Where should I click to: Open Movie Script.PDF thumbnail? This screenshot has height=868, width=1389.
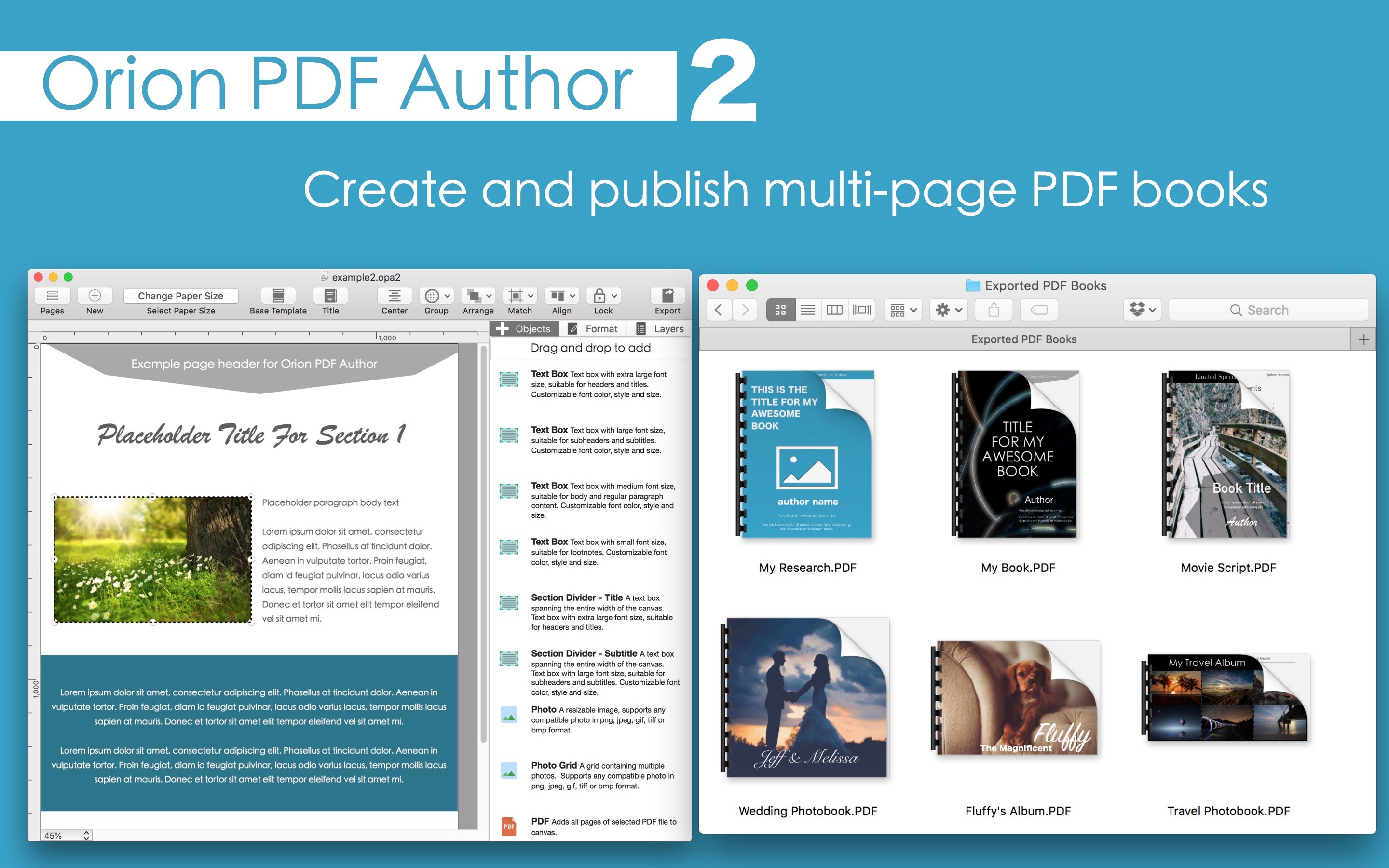point(1226,453)
